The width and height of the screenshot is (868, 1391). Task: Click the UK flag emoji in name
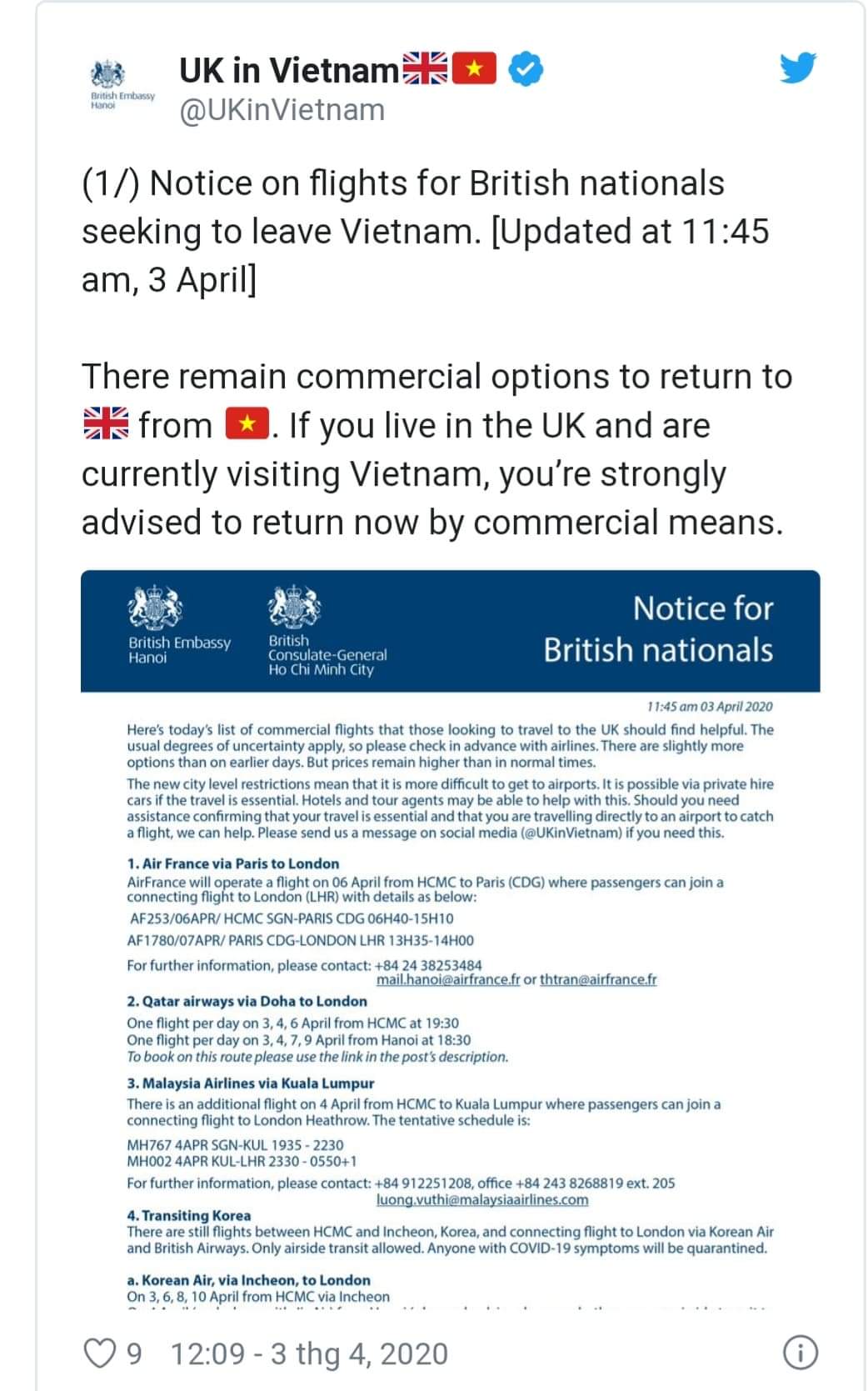[425, 69]
